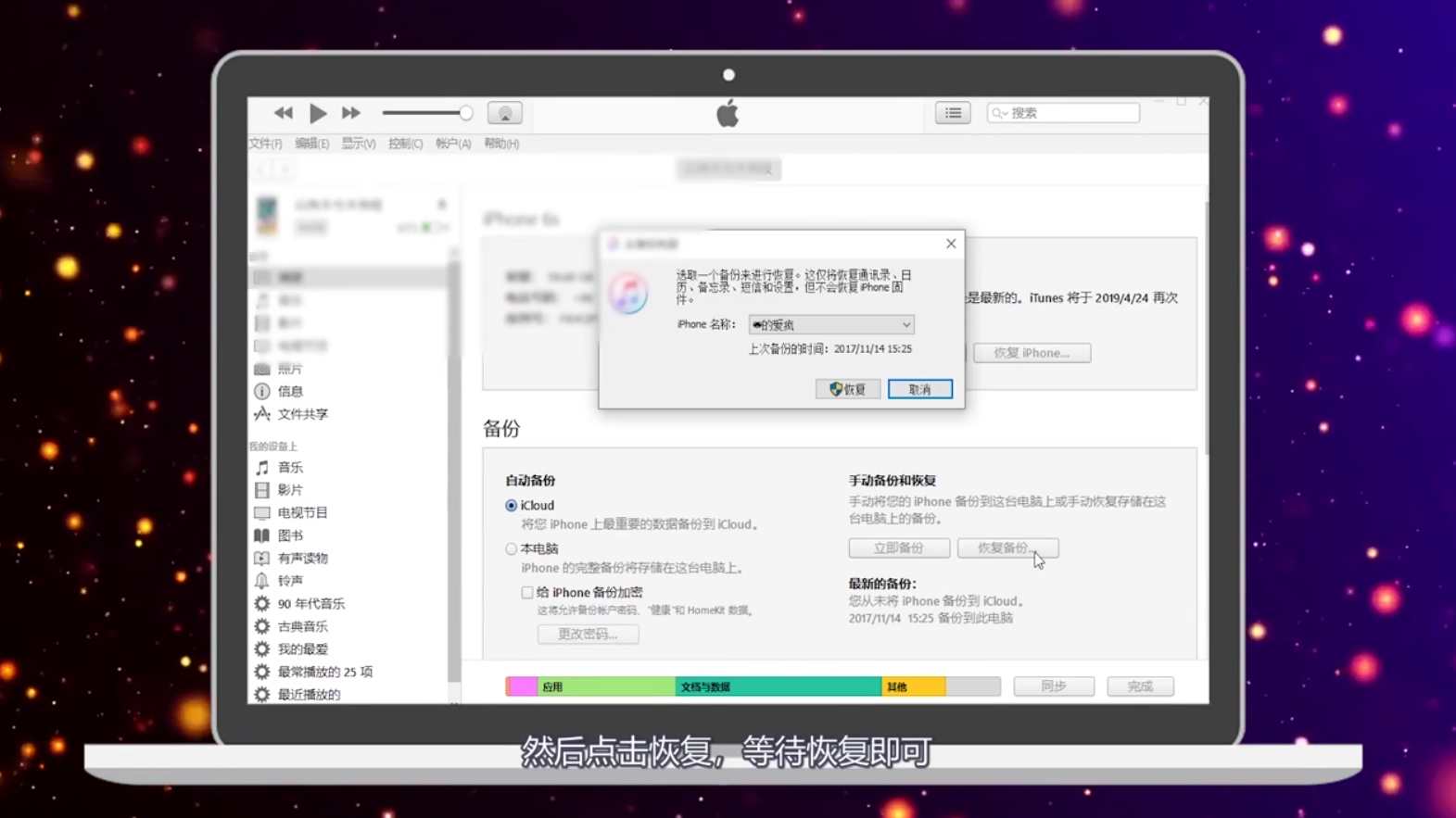Open the 文件(F) menu

pyautogui.click(x=265, y=144)
